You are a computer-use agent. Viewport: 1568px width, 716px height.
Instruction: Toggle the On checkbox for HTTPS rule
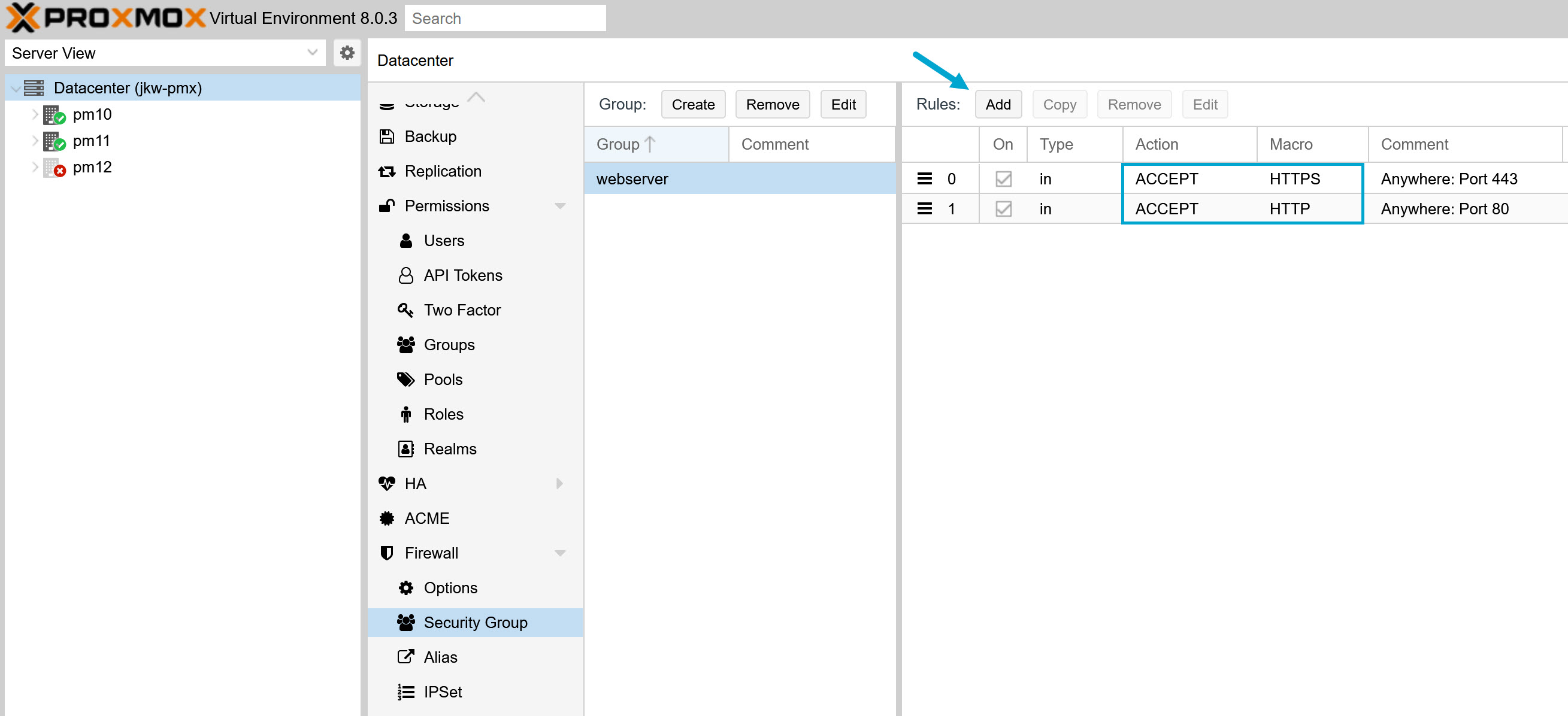click(1003, 179)
